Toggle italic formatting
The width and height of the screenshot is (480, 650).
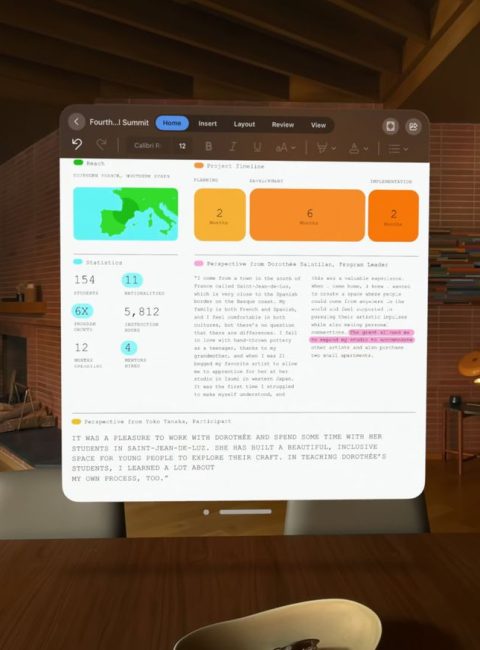pos(233,146)
